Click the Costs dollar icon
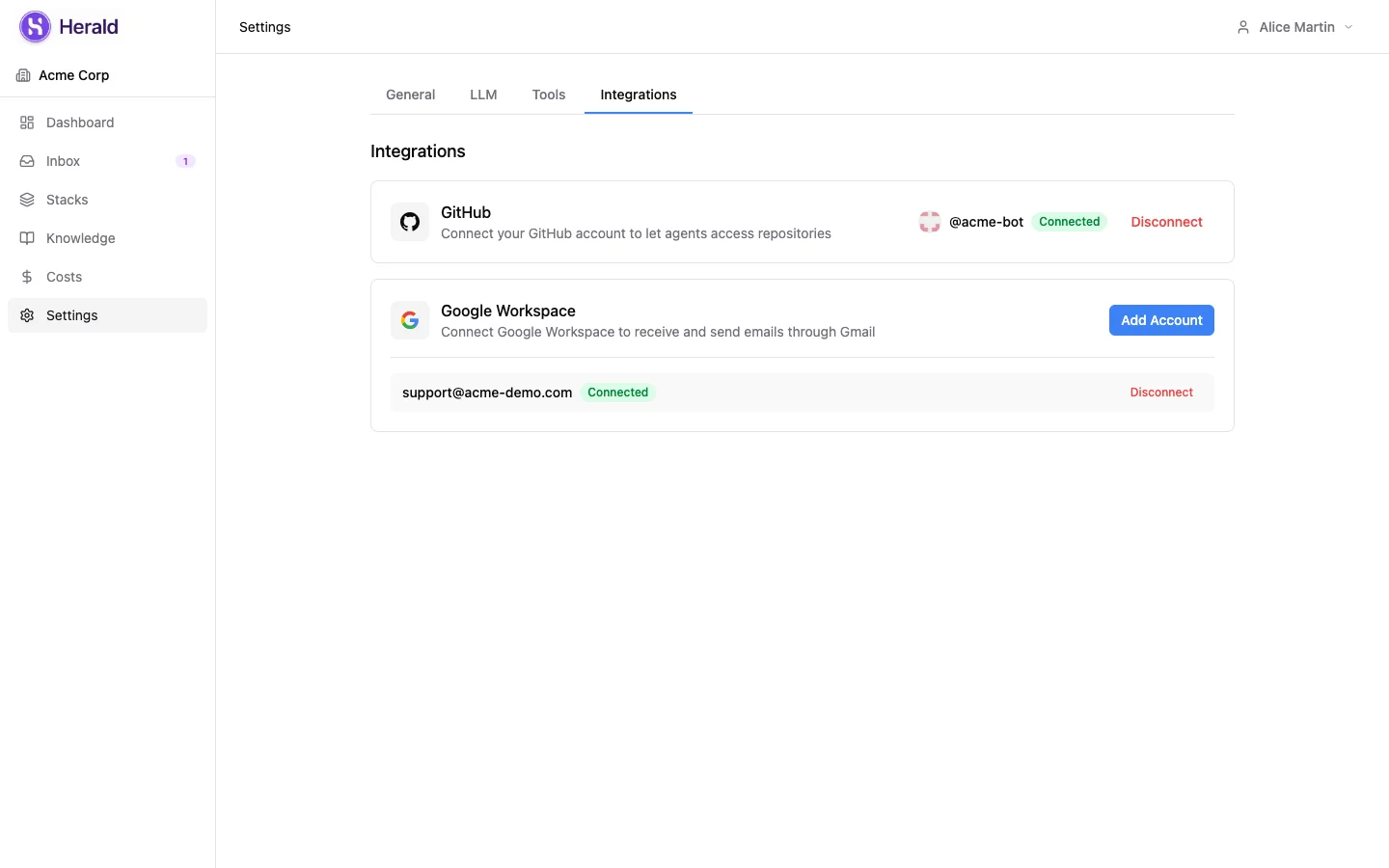 click(27, 277)
